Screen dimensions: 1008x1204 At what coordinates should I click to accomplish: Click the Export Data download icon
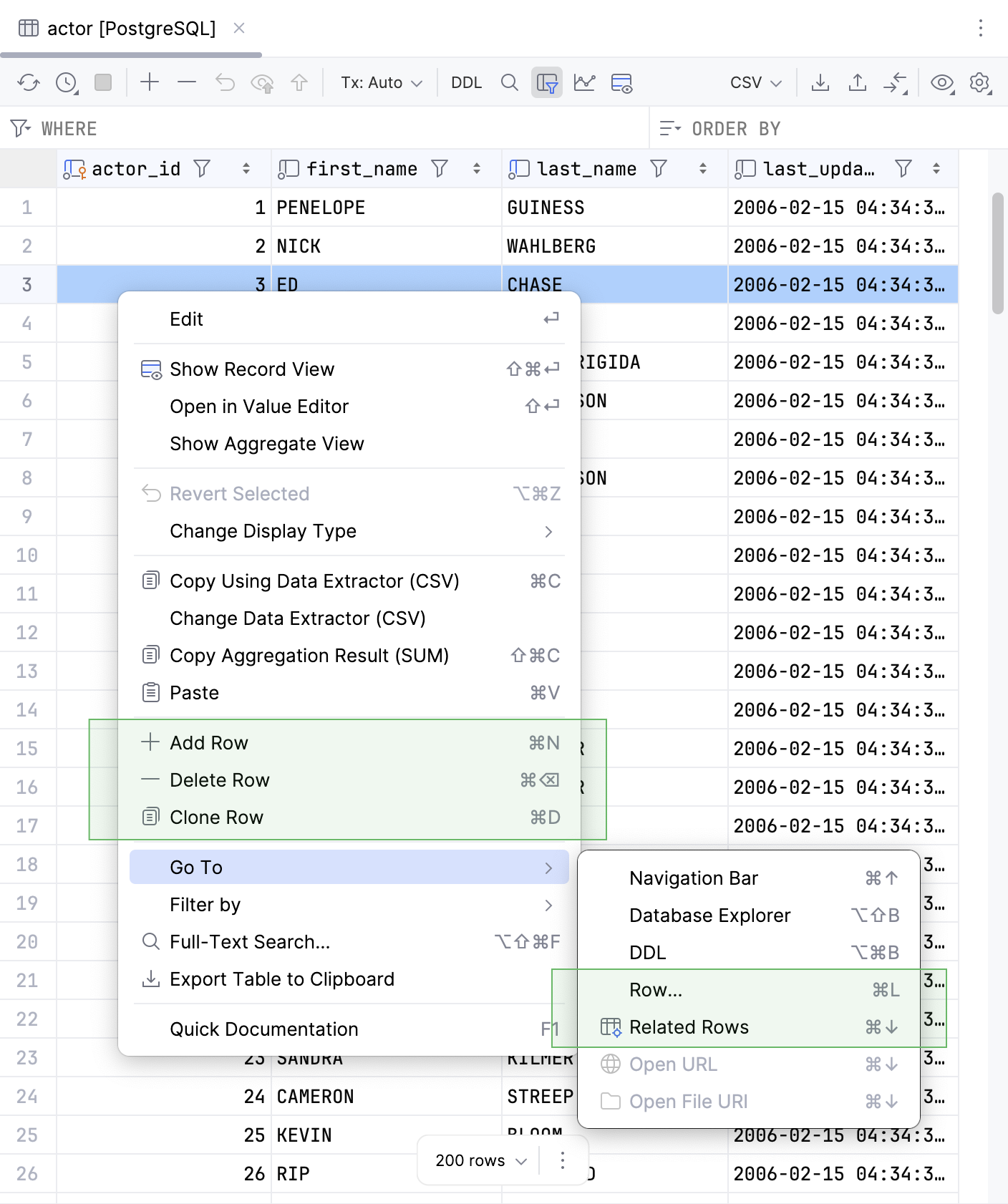(x=820, y=82)
